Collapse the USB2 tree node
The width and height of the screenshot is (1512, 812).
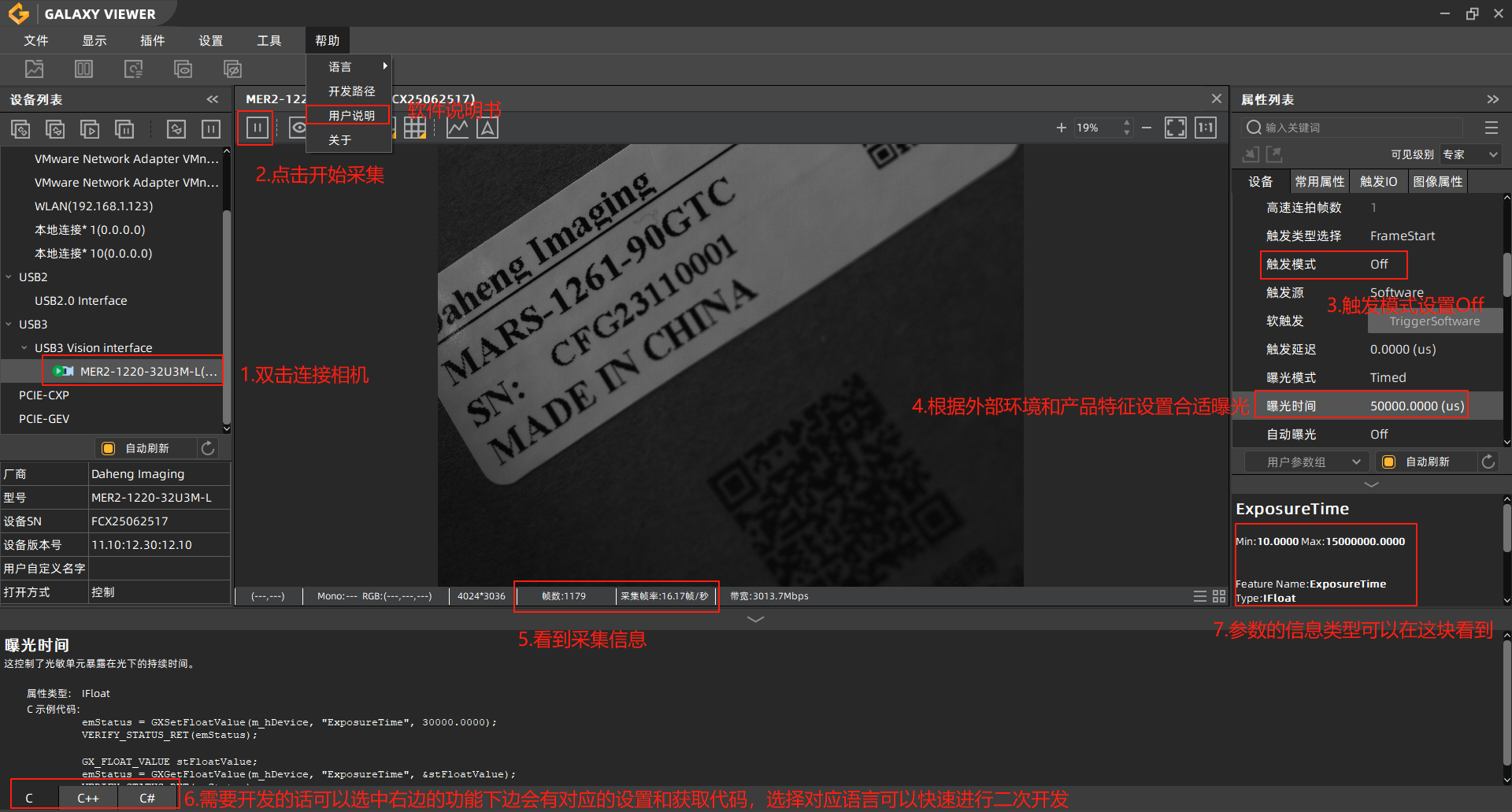click(9, 277)
